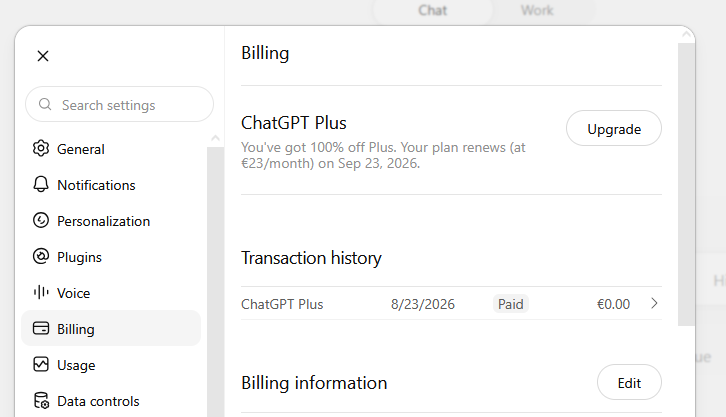726x417 pixels.
Task: Click the Upgrade button
Action: (613, 128)
